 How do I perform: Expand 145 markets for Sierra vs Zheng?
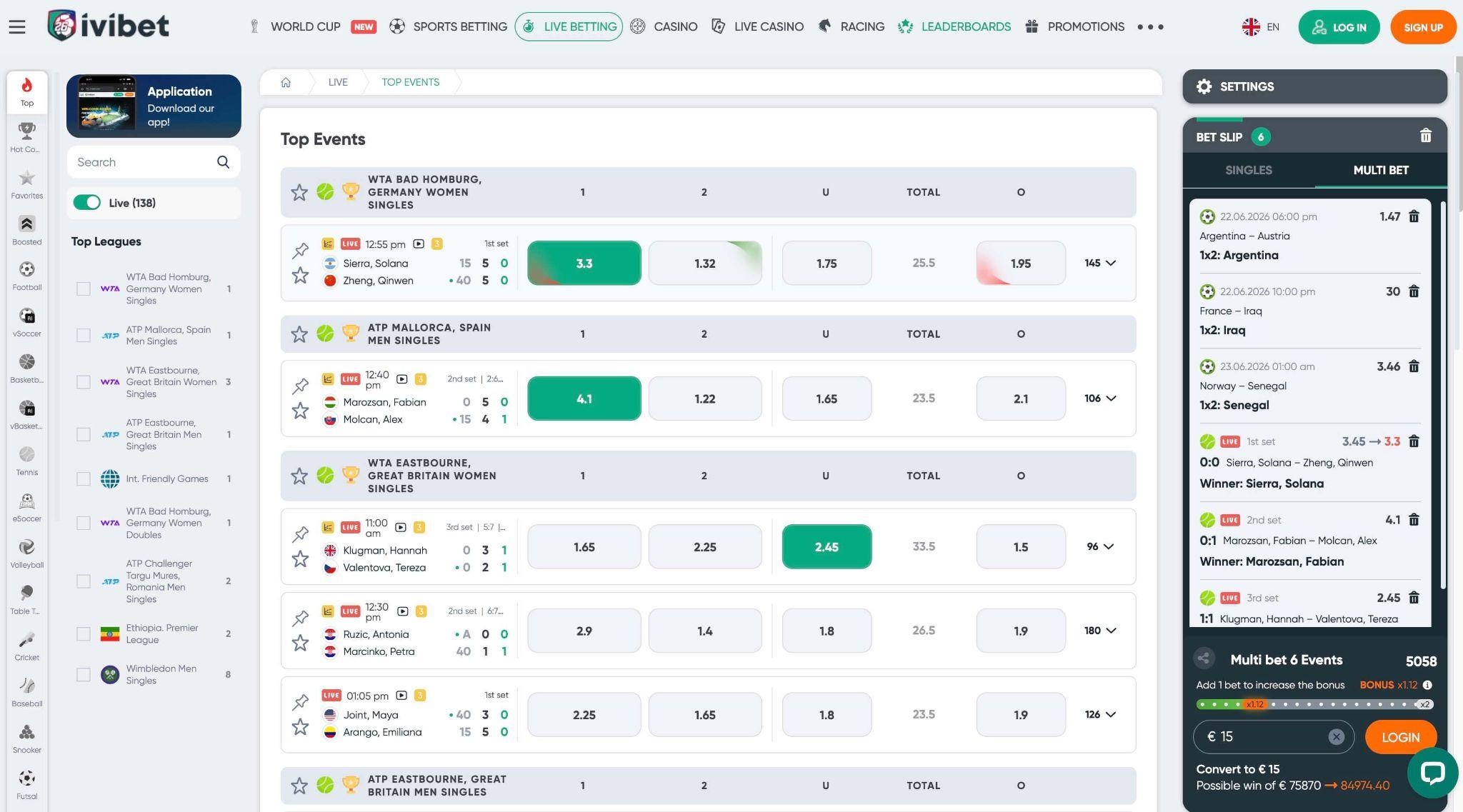coord(1100,263)
